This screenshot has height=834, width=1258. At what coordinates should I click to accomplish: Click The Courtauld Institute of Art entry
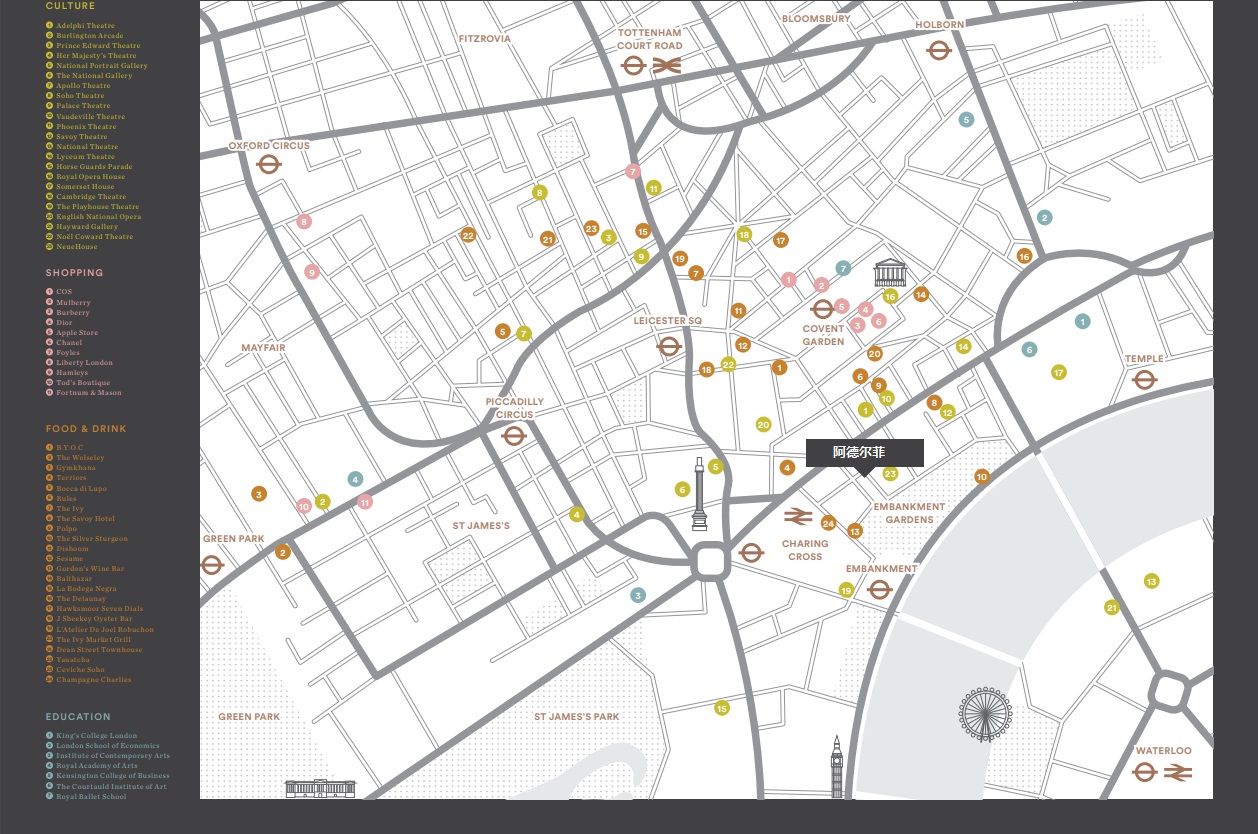pos(111,787)
